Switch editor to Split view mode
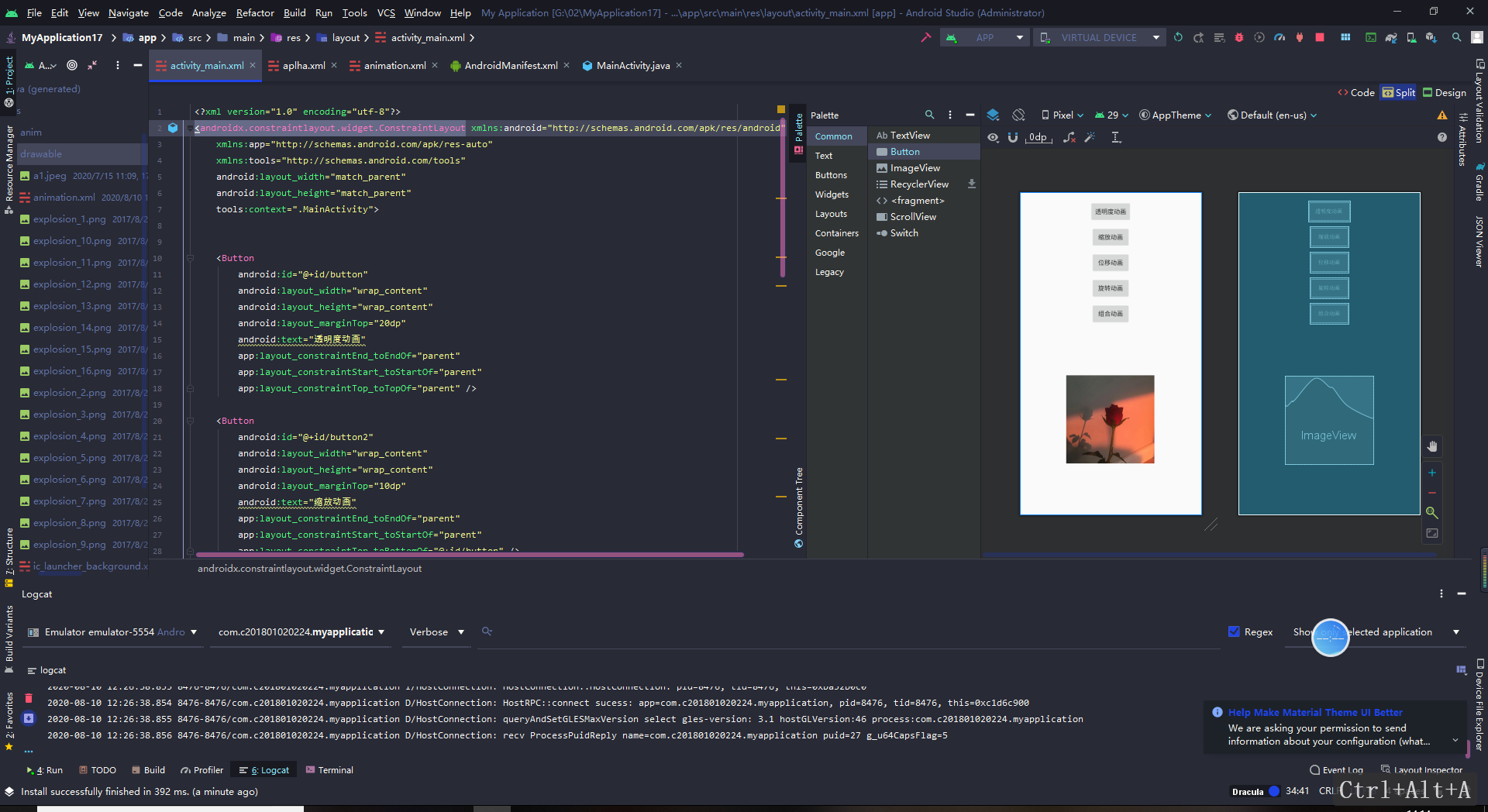Image resolution: width=1488 pixels, height=812 pixels. point(1399,92)
